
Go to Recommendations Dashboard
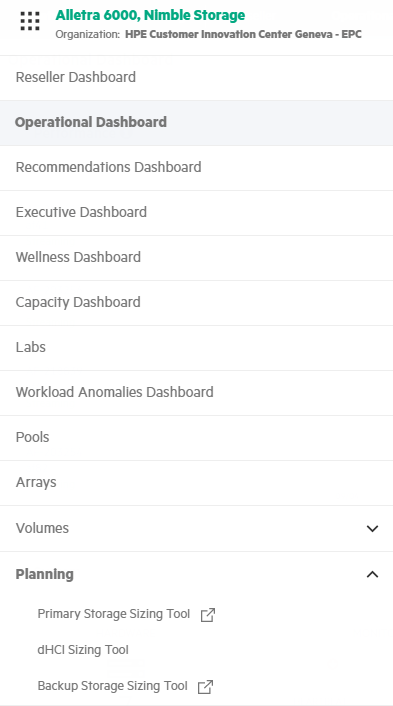pos(108,167)
